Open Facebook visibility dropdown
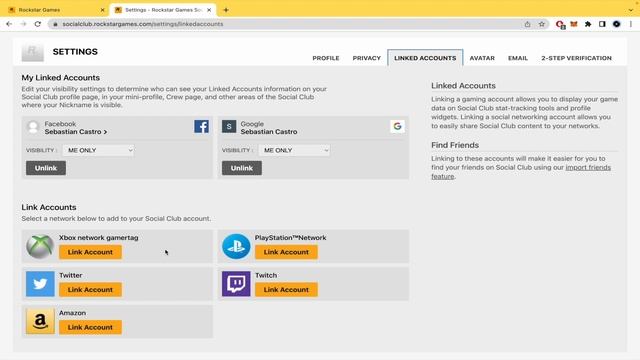Viewport: 640px width, 360px height. pos(98,150)
